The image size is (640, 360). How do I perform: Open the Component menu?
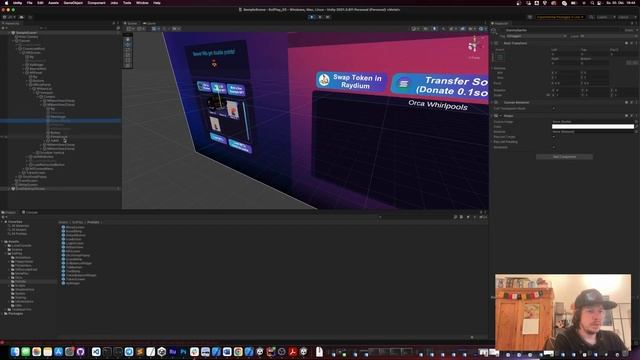(96, 3)
